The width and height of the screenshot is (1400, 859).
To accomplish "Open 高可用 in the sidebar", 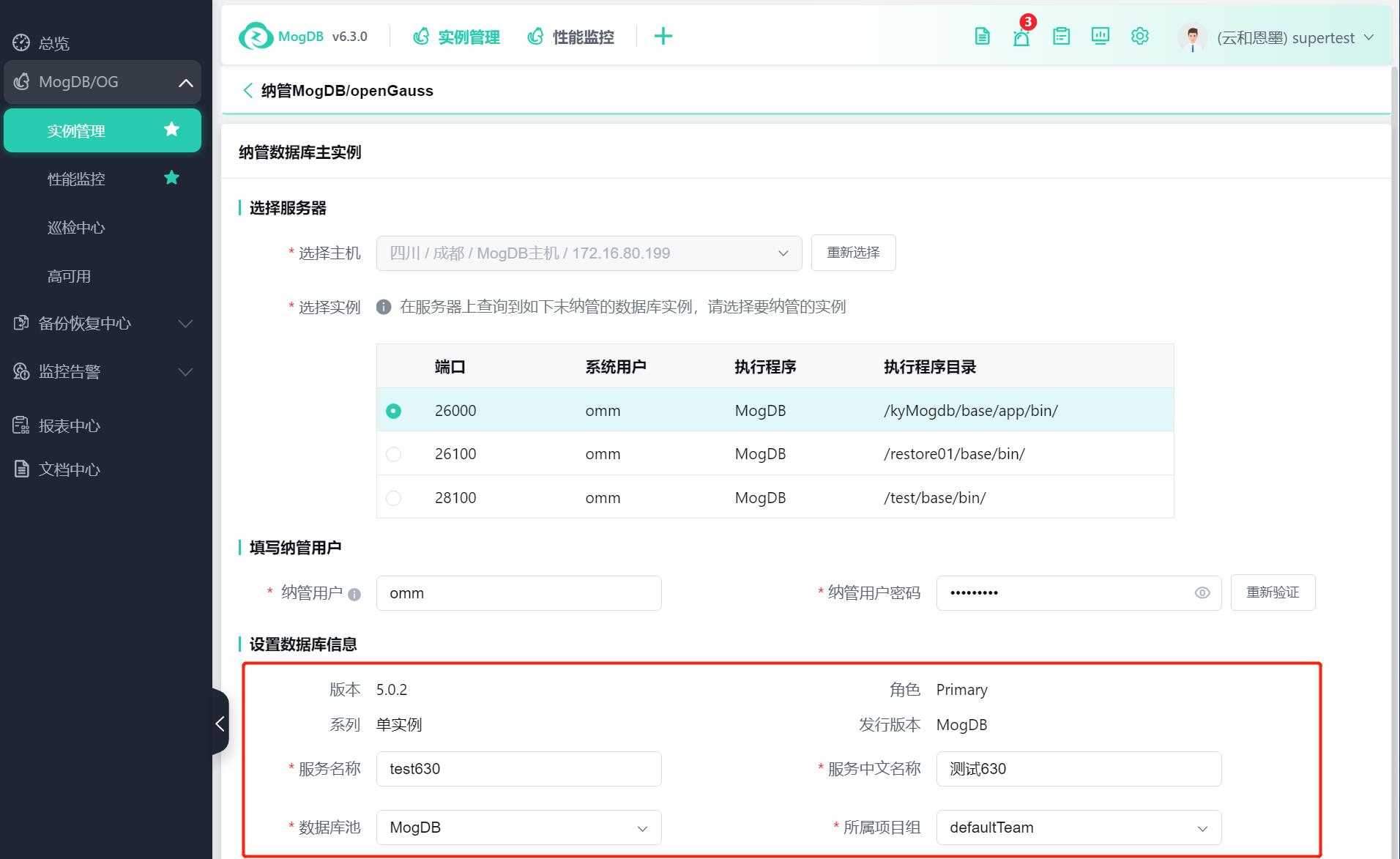I will (70, 277).
